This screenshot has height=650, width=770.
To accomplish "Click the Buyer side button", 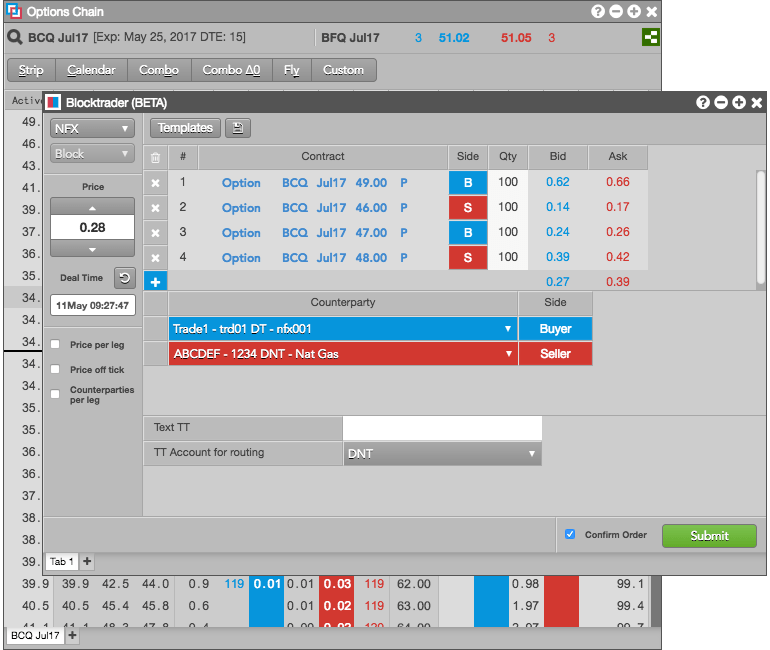I will (x=555, y=329).
